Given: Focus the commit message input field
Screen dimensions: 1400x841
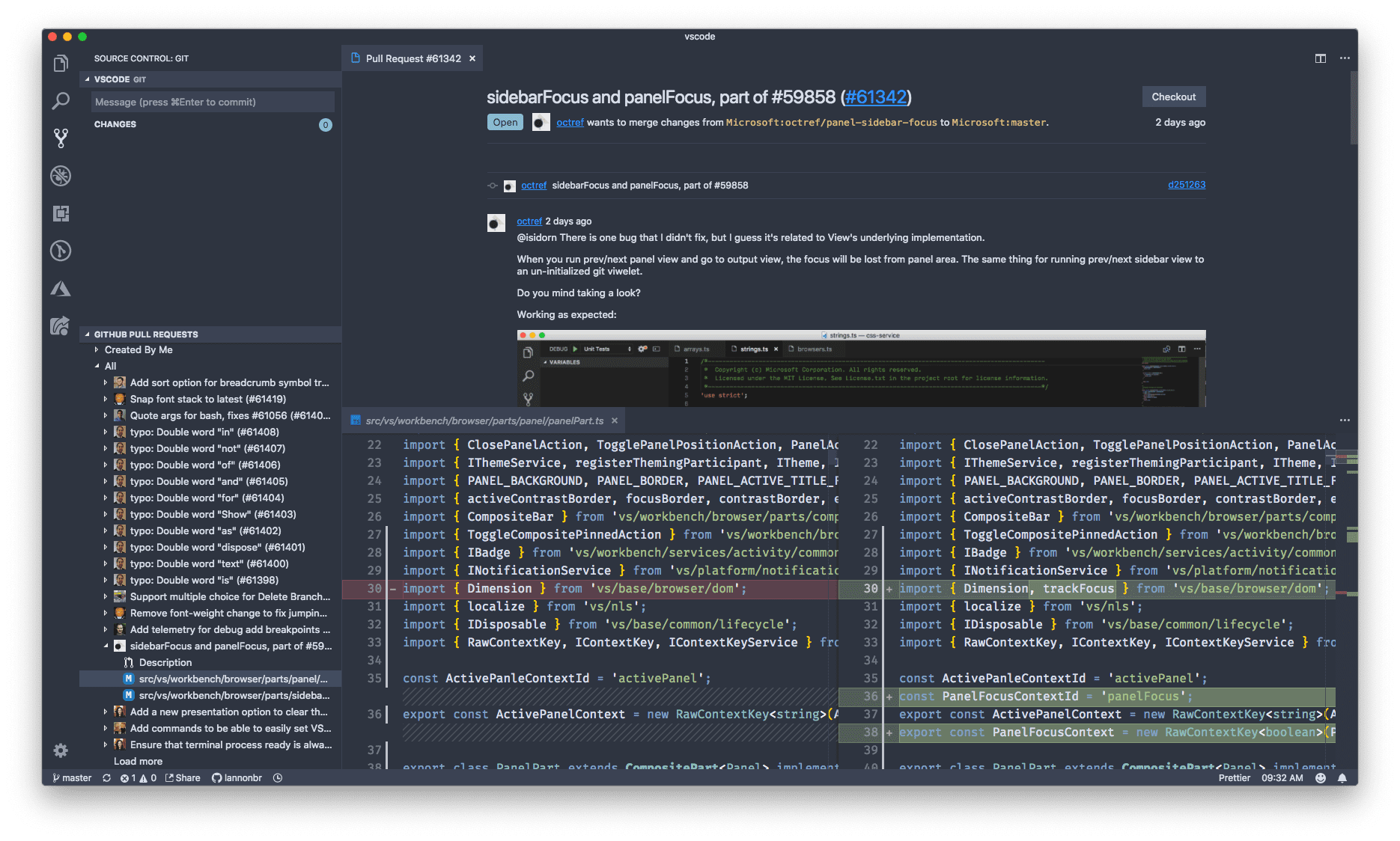Looking at the screenshot, I should 213,102.
